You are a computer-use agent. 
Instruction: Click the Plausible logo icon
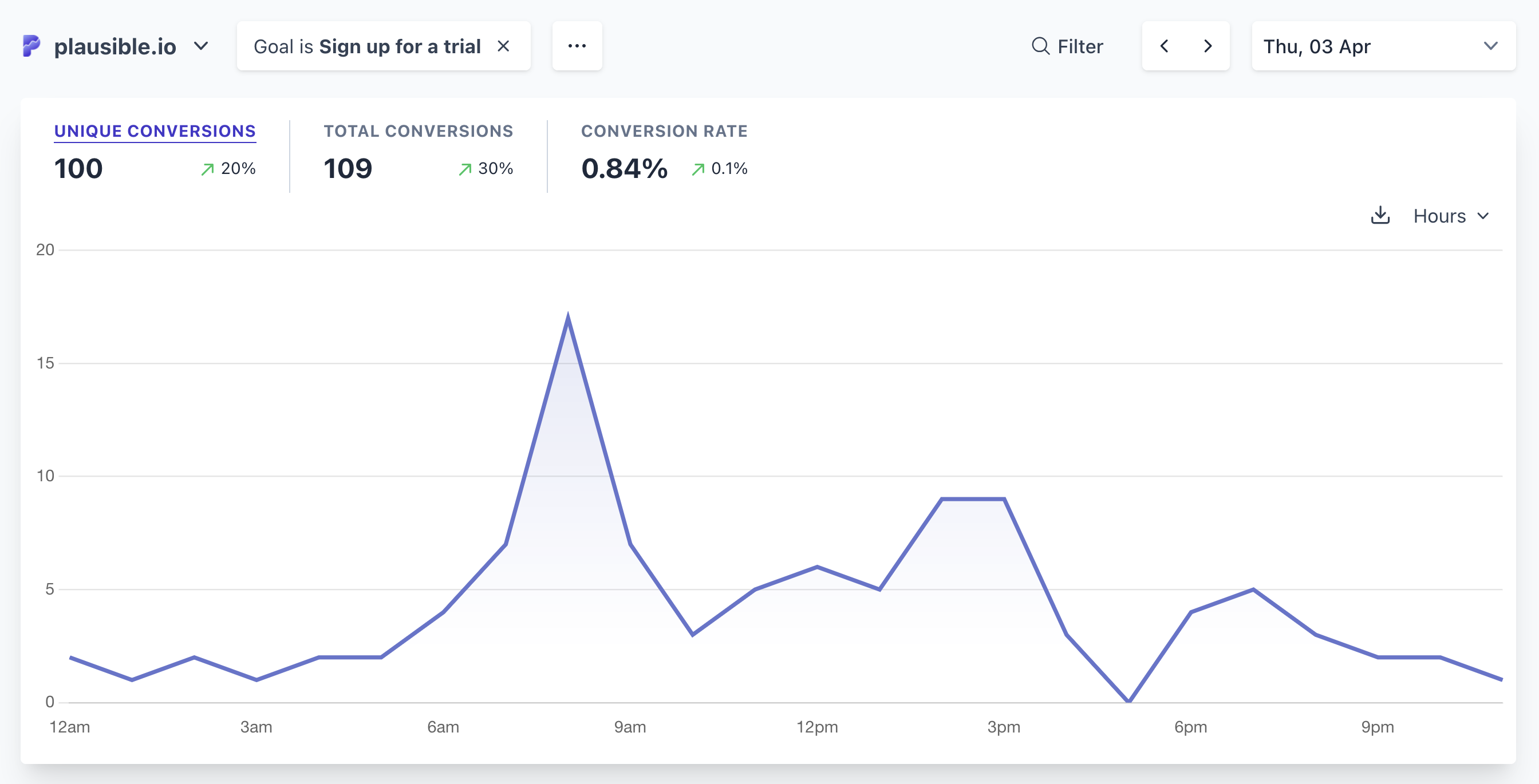click(x=31, y=46)
